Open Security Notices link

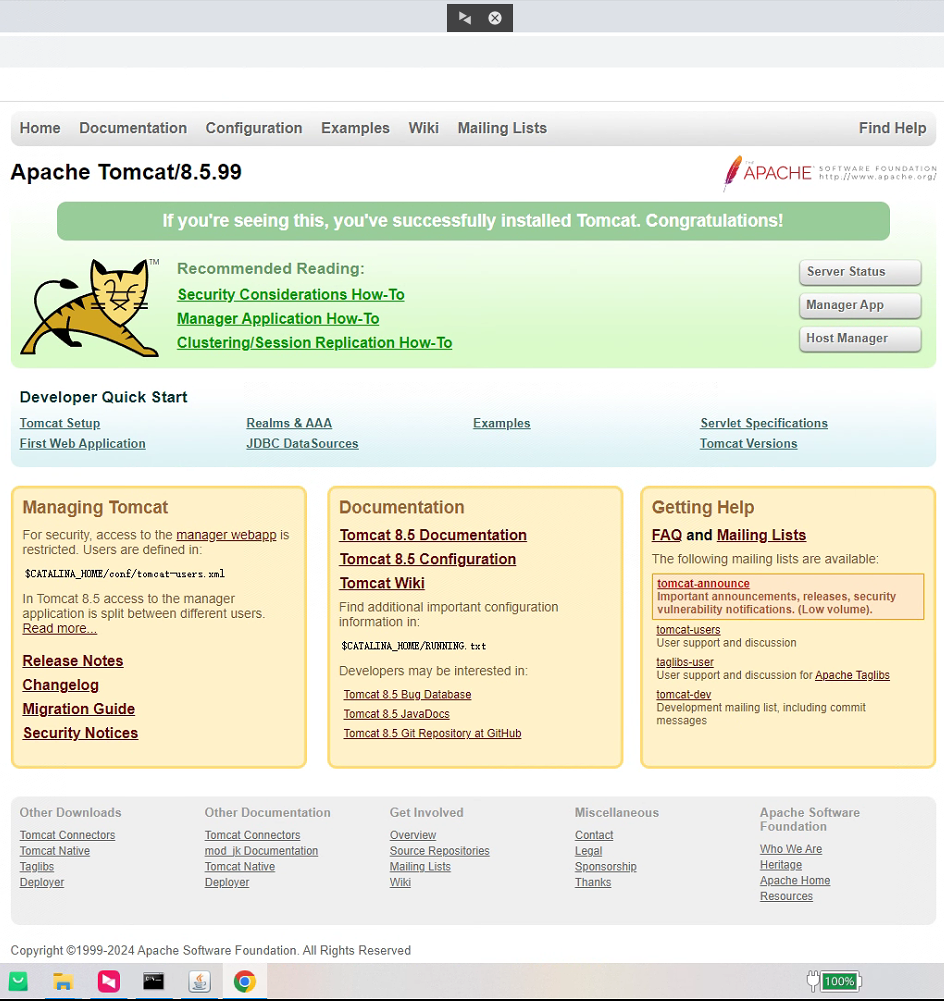(x=80, y=733)
